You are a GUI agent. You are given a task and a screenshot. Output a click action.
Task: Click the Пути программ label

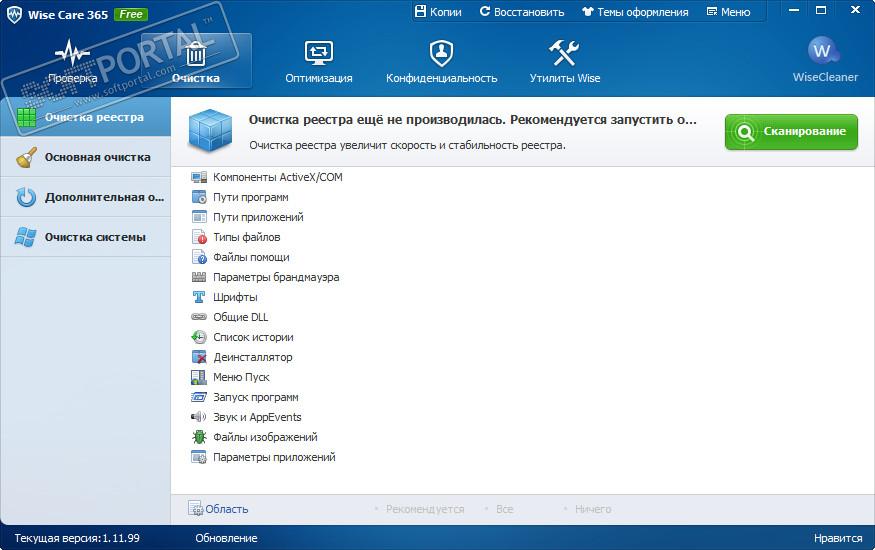pyautogui.click(x=251, y=197)
